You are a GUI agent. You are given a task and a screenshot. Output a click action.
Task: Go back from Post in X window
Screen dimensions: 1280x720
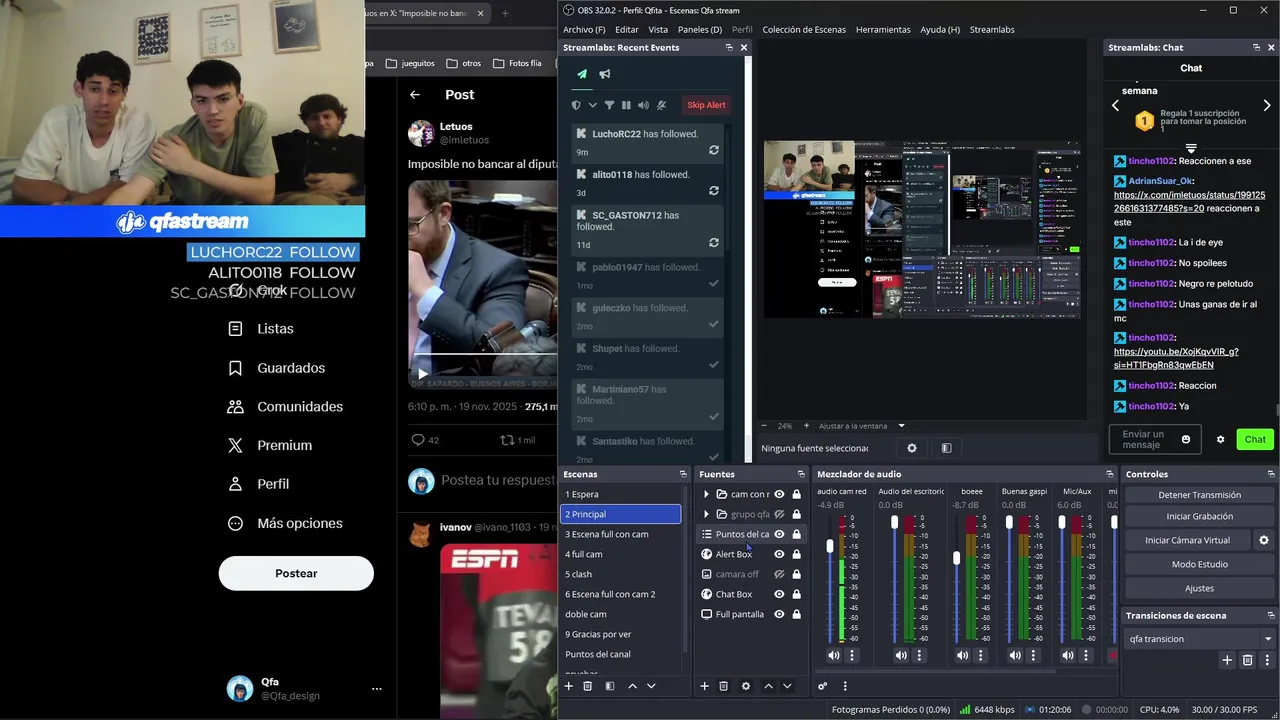415,94
